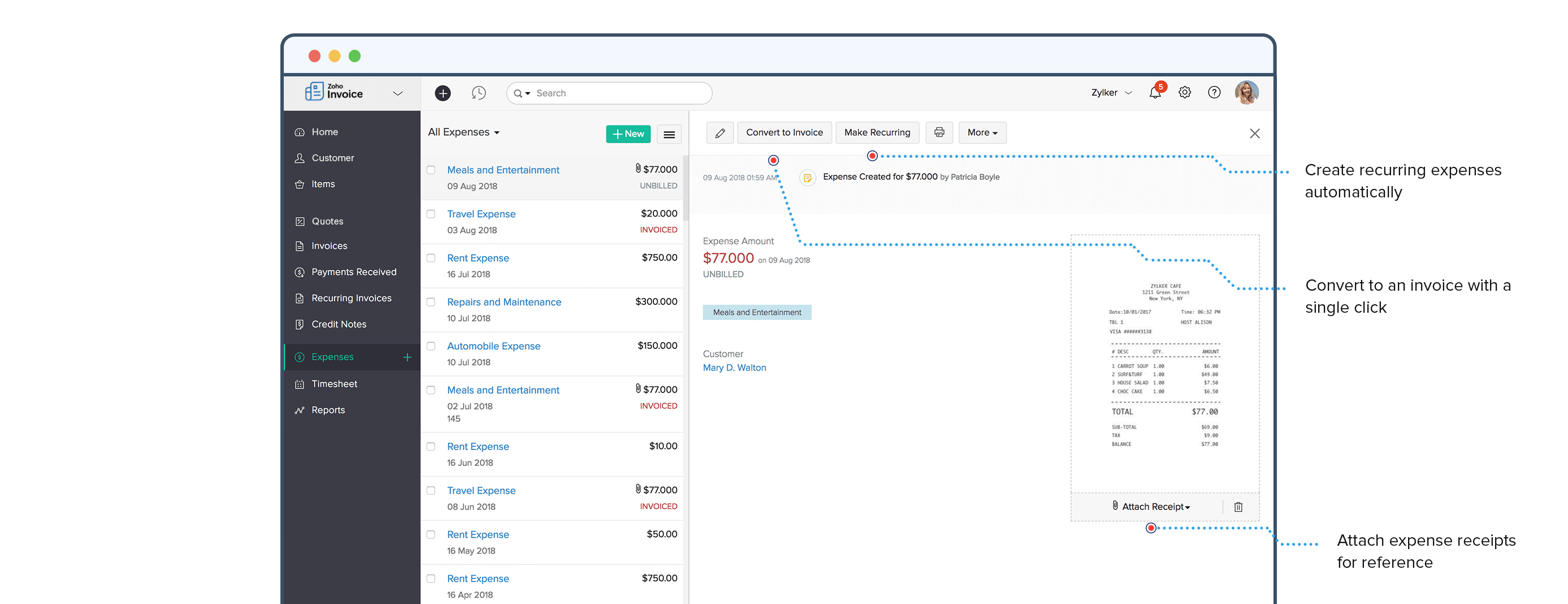Open notifications via the bell icon
This screenshot has height=604, width=1568.
1155,93
